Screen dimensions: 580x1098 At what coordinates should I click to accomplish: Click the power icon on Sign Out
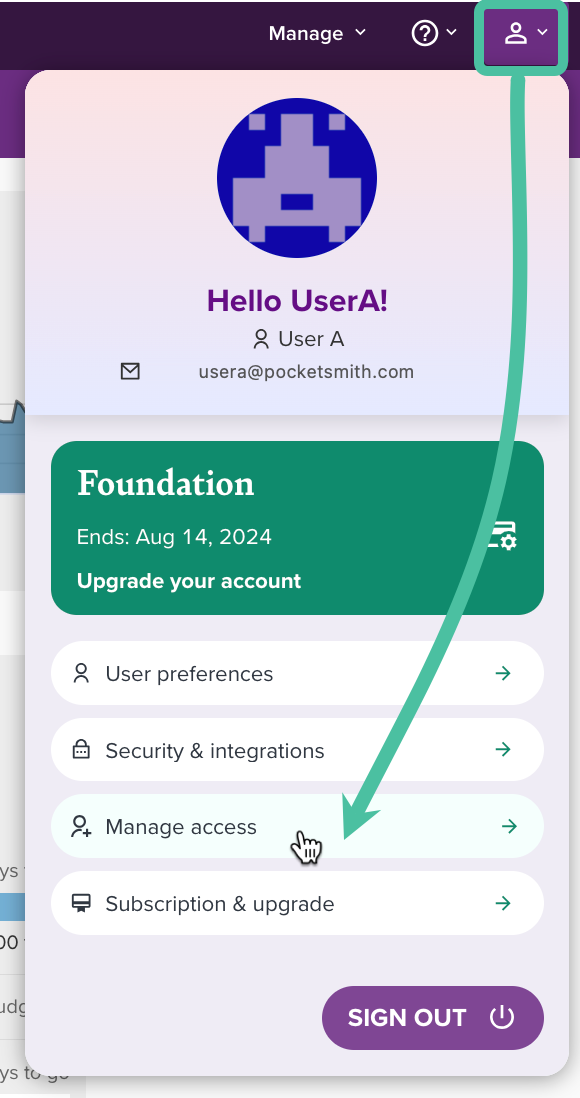coord(502,1017)
